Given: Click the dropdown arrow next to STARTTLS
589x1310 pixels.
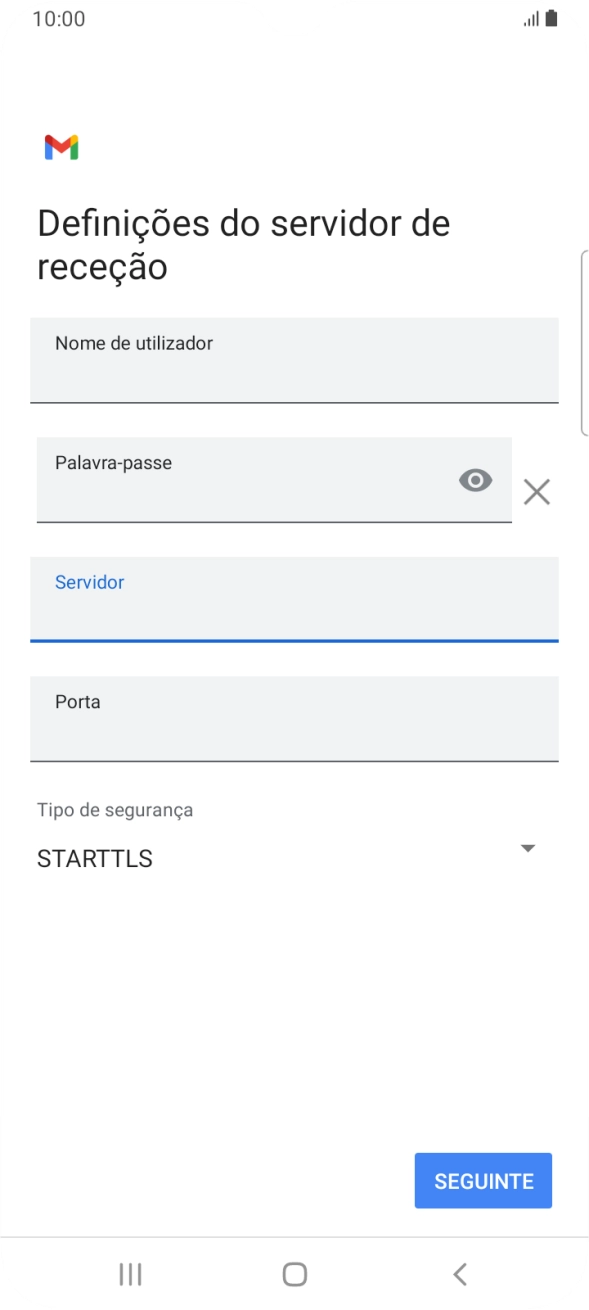Looking at the screenshot, I should 528,848.
